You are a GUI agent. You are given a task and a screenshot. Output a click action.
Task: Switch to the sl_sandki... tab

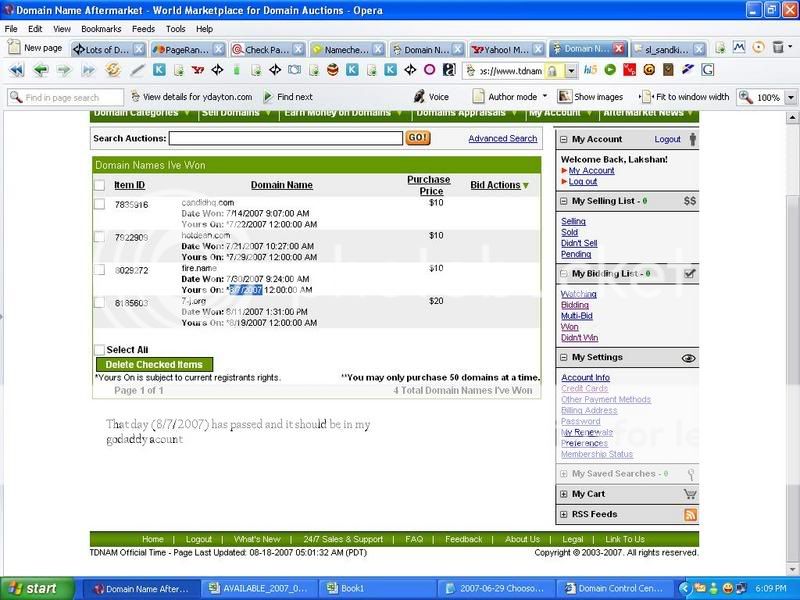(x=668, y=49)
